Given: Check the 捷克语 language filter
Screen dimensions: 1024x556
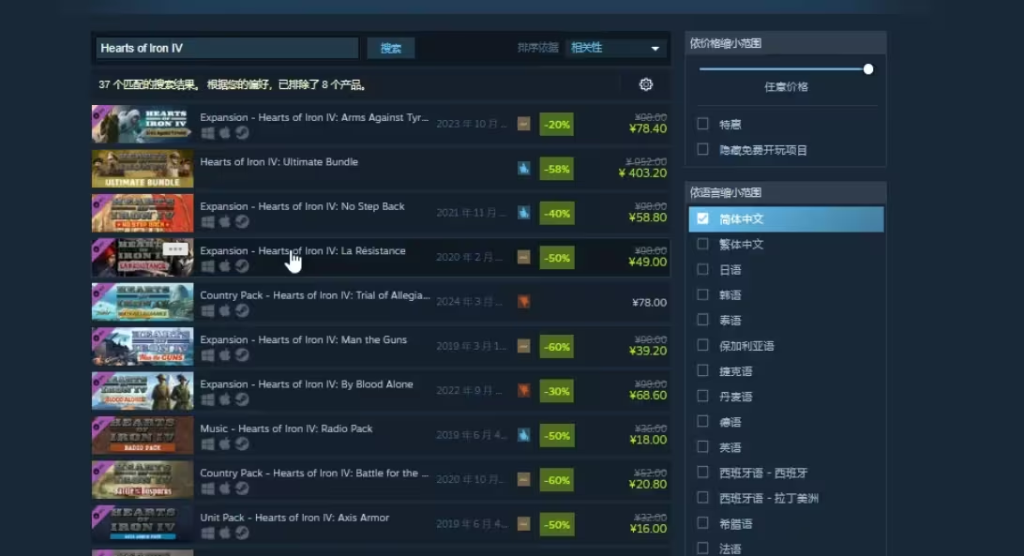Looking at the screenshot, I should point(703,370).
